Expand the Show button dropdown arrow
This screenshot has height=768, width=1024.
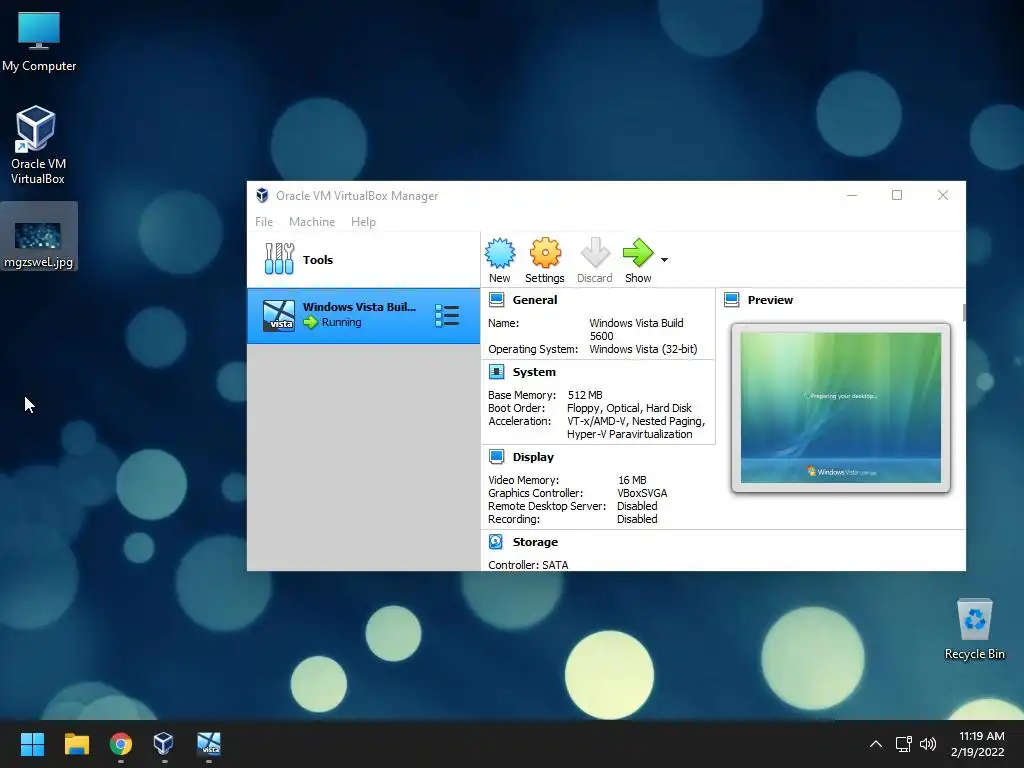pyautogui.click(x=664, y=260)
